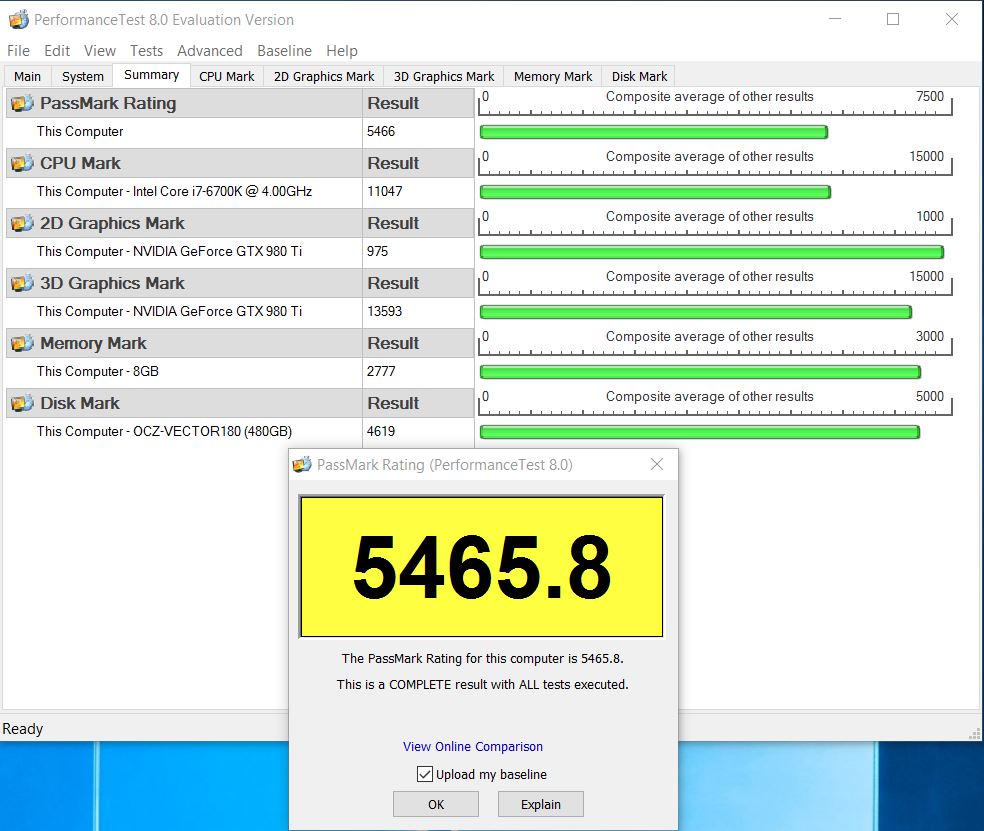This screenshot has width=984, height=831.
Task: Go to the System tab
Action: click(x=82, y=76)
